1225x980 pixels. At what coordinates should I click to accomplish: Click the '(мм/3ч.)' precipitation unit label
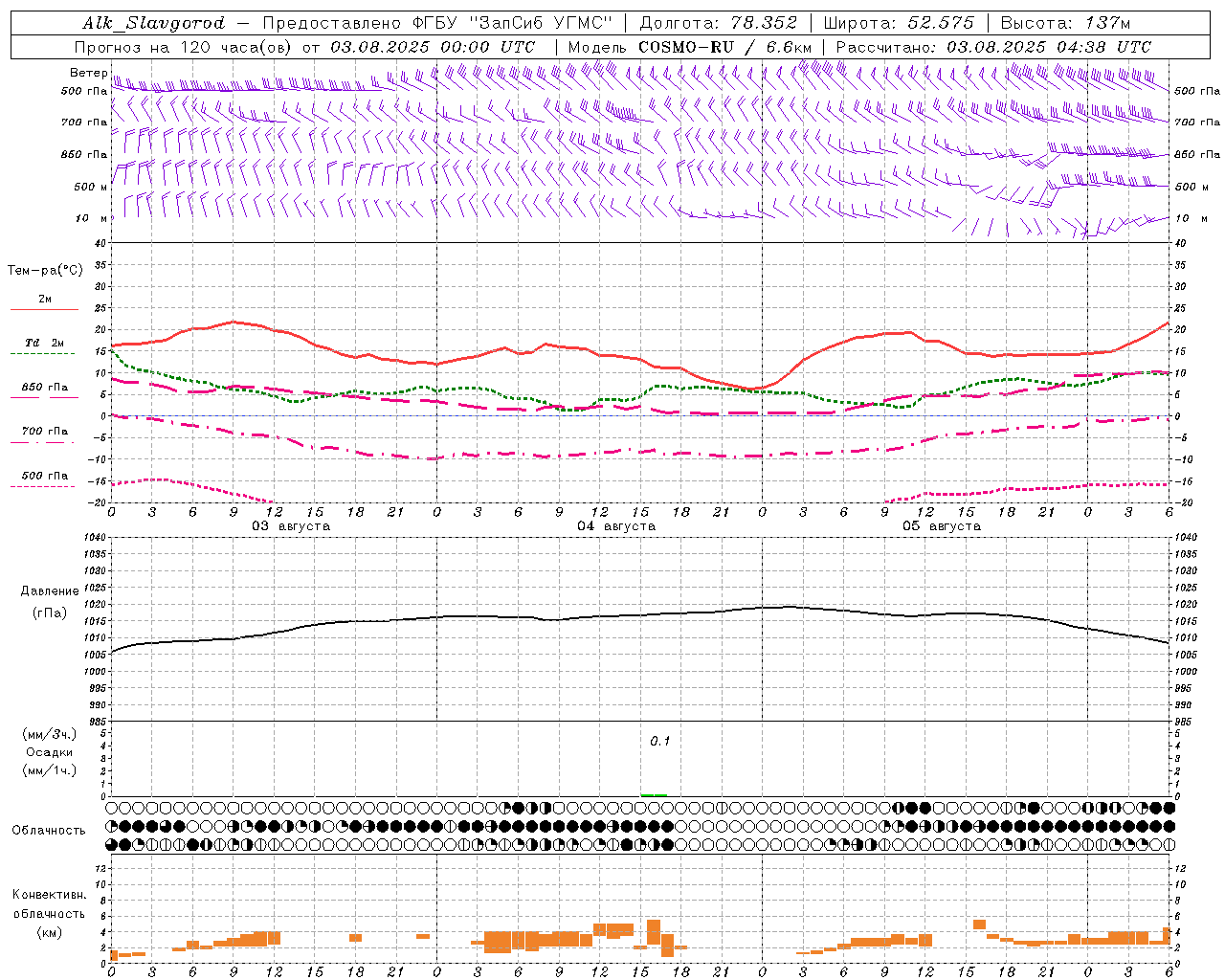point(50,734)
